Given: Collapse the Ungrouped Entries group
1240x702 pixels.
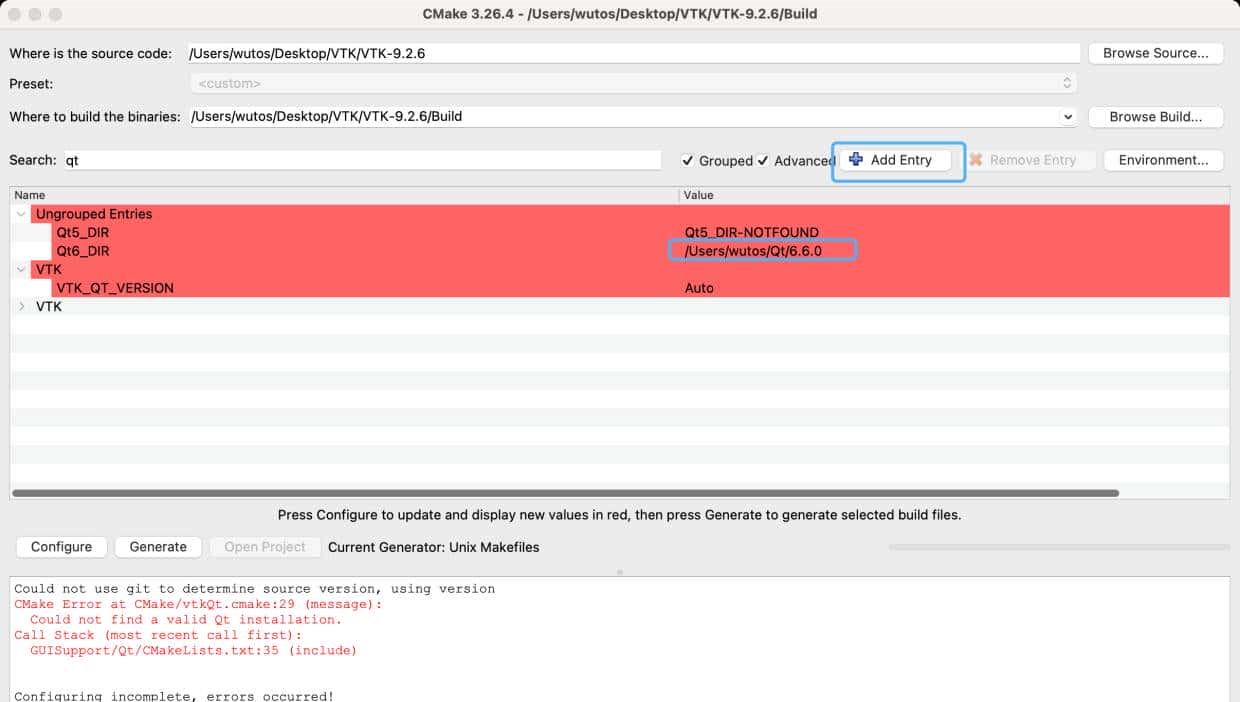Looking at the screenshot, I should click(x=21, y=214).
